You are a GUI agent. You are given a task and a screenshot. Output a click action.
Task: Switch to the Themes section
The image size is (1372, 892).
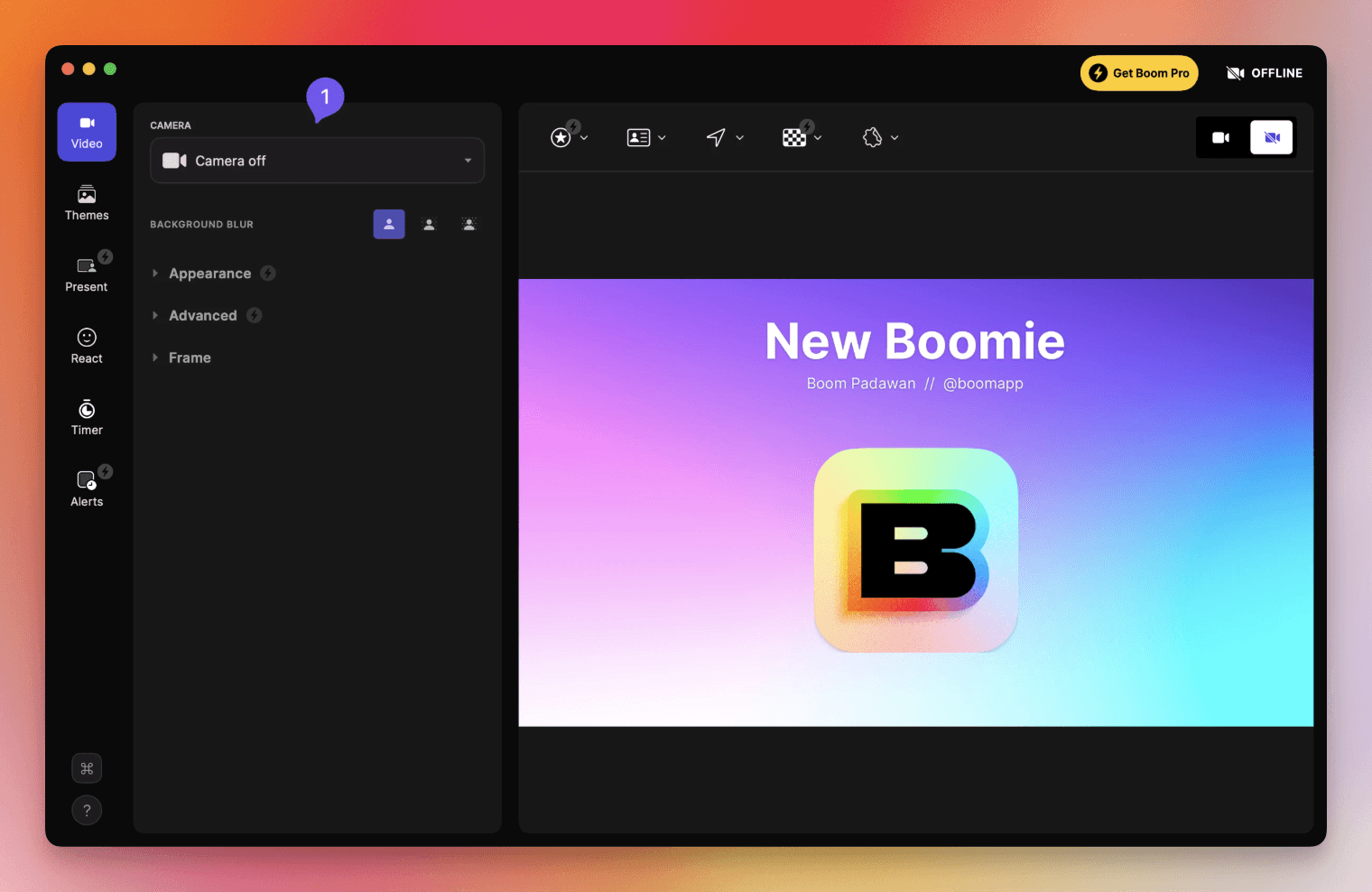point(87,203)
